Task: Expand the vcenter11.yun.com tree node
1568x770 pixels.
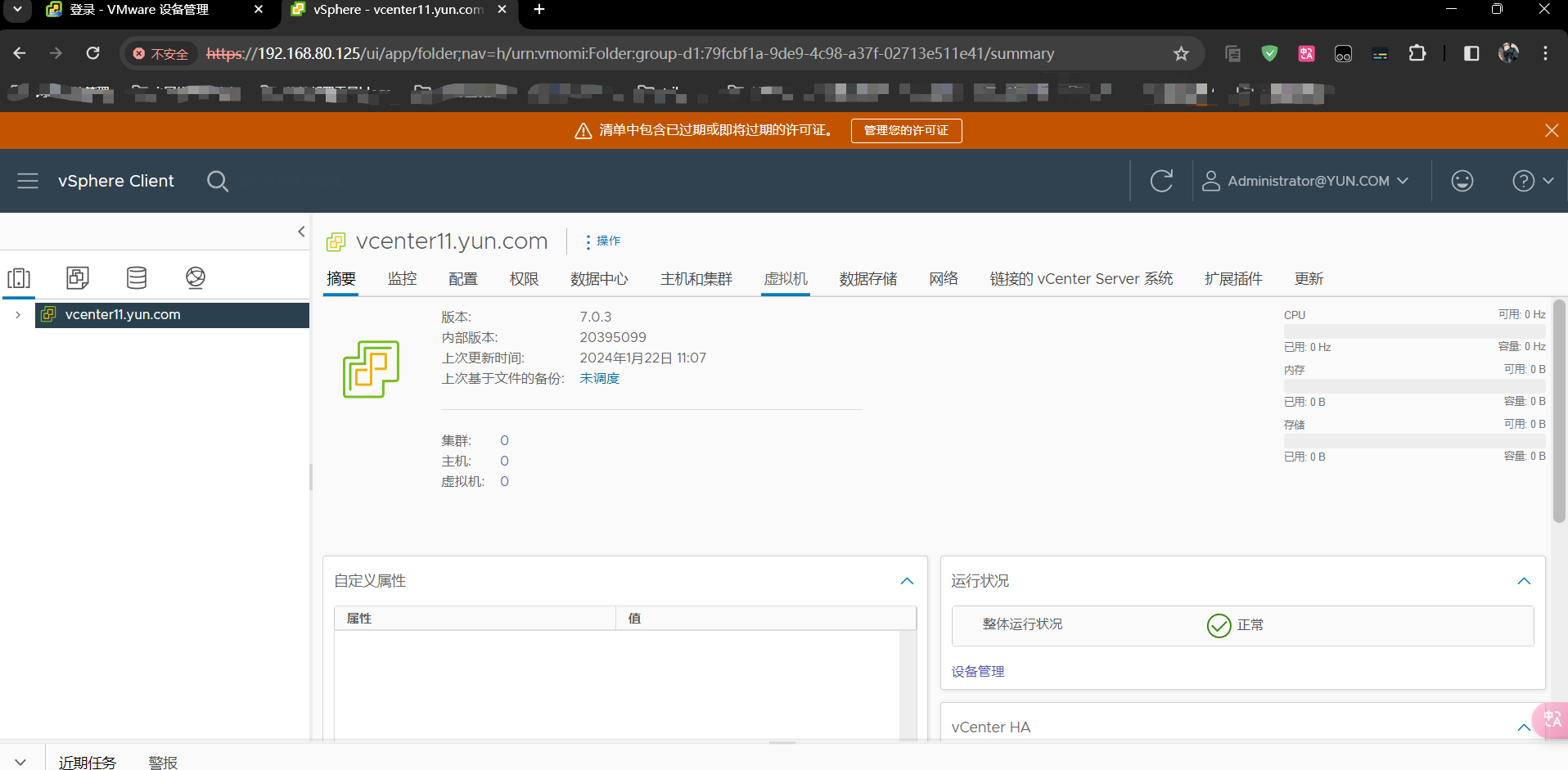Action: [x=18, y=314]
